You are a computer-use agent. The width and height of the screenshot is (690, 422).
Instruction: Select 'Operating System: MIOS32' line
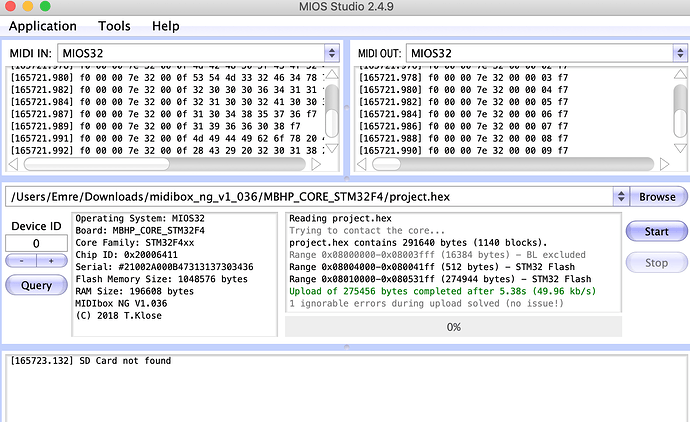(140, 218)
